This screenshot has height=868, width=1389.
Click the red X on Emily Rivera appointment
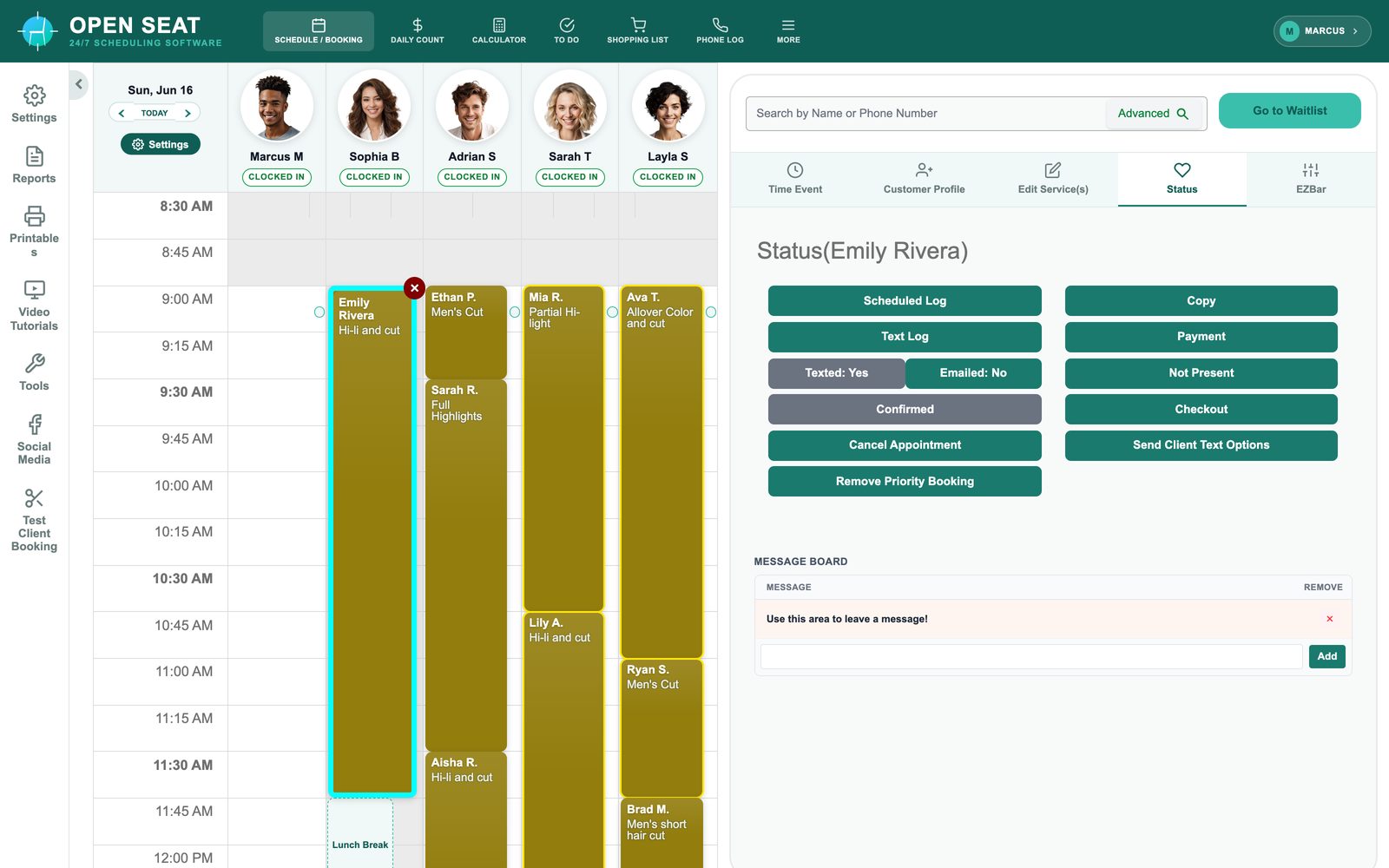tap(414, 287)
